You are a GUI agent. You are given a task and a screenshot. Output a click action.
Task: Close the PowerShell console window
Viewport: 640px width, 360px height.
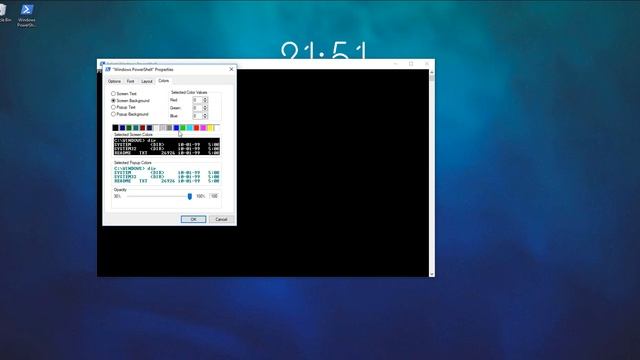click(427, 64)
